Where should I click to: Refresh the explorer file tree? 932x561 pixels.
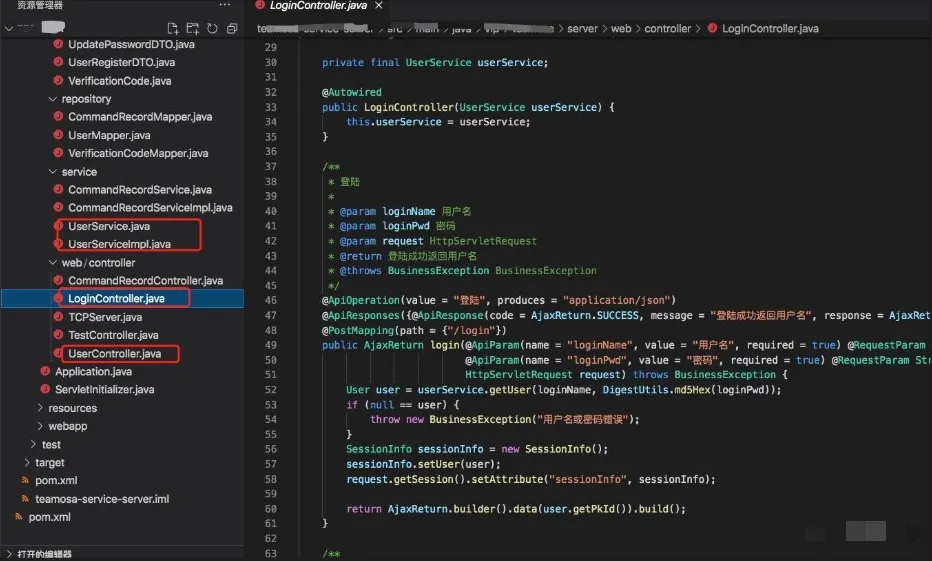(x=212, y=28)
